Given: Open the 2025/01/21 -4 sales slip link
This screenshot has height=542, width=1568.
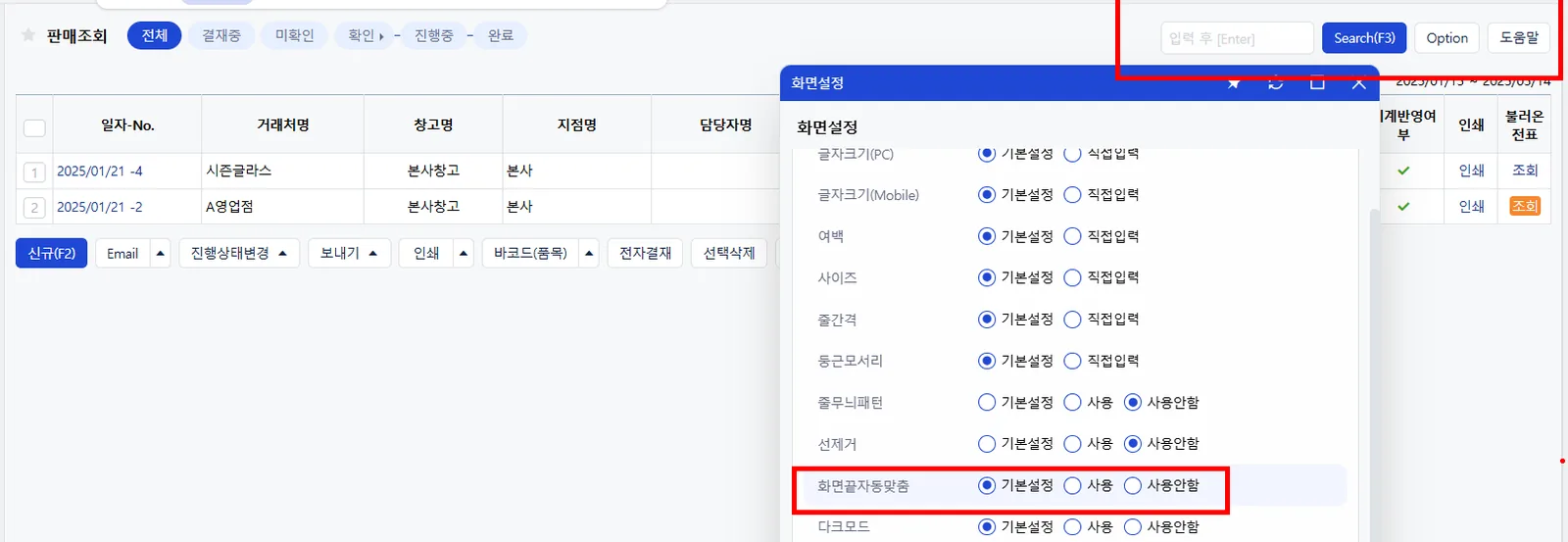Looking at the screenshot, I should [x=99, y=171].
